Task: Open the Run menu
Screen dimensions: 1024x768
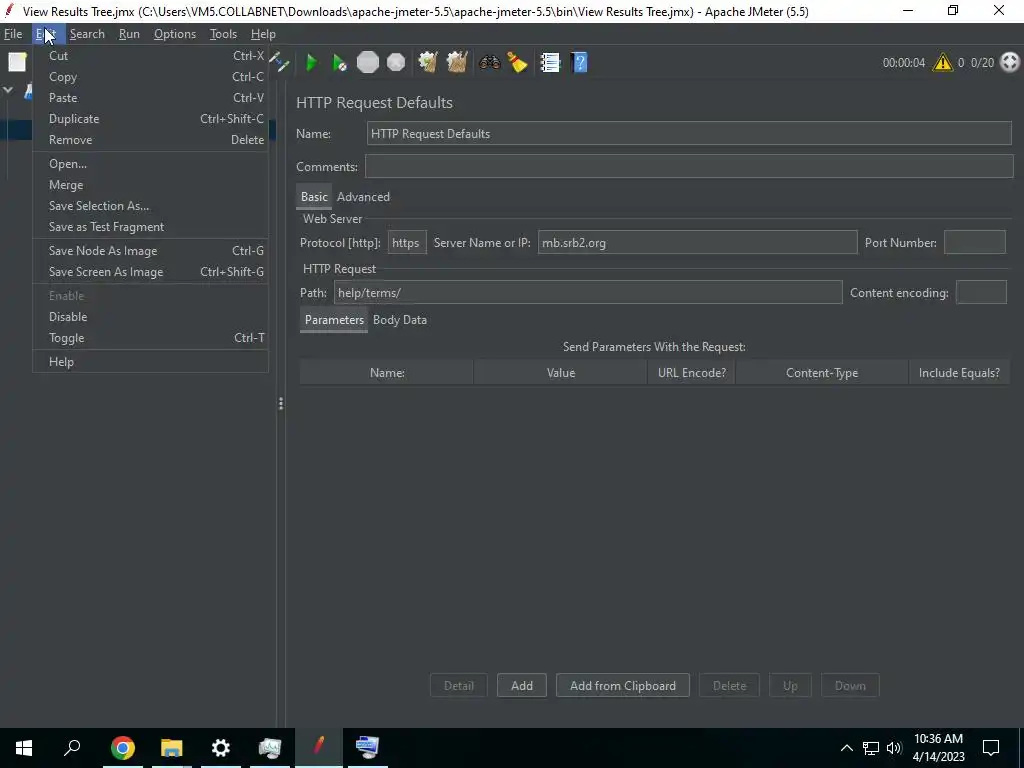Action: [x=129, y=34]
